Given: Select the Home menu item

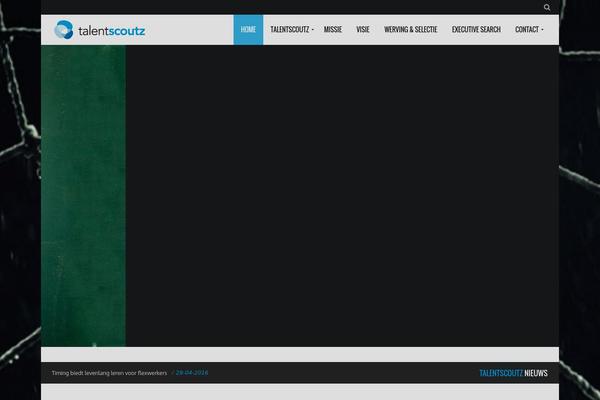Looking at the screenshot, I should [x=248, y=29].
